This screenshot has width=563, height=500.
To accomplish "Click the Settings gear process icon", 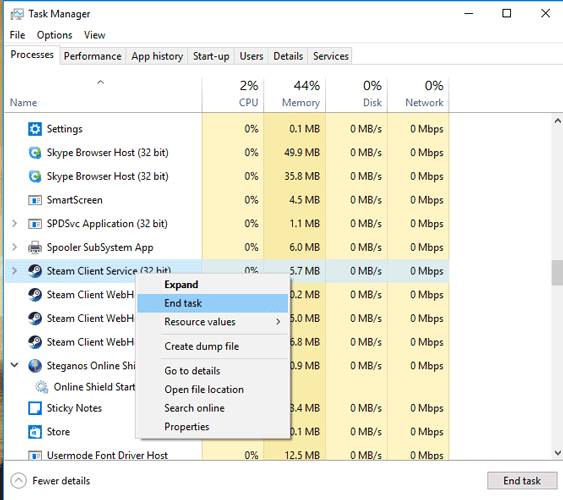I will click(35, 129).
